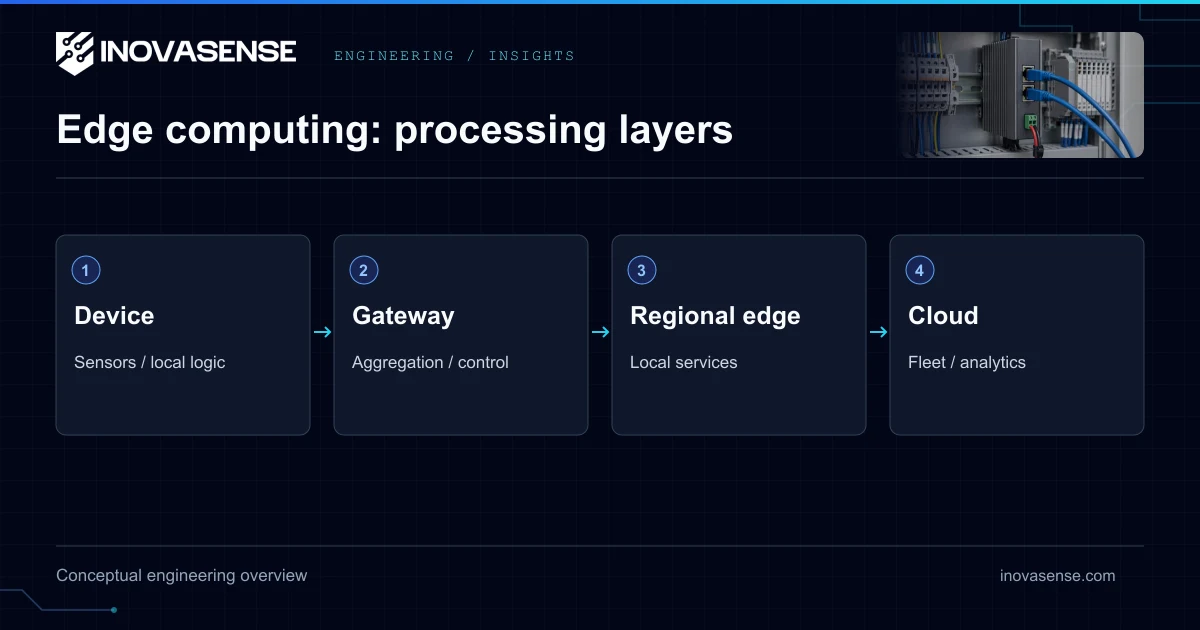1200x630 pixels.
Task: Click the arrow between Gateway and Regional edge
Action: pos(600,332)
